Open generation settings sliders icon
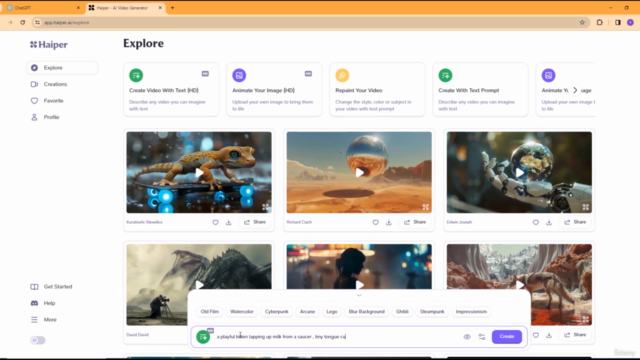The width and height of the screenshot is (640, 360). 482,337
